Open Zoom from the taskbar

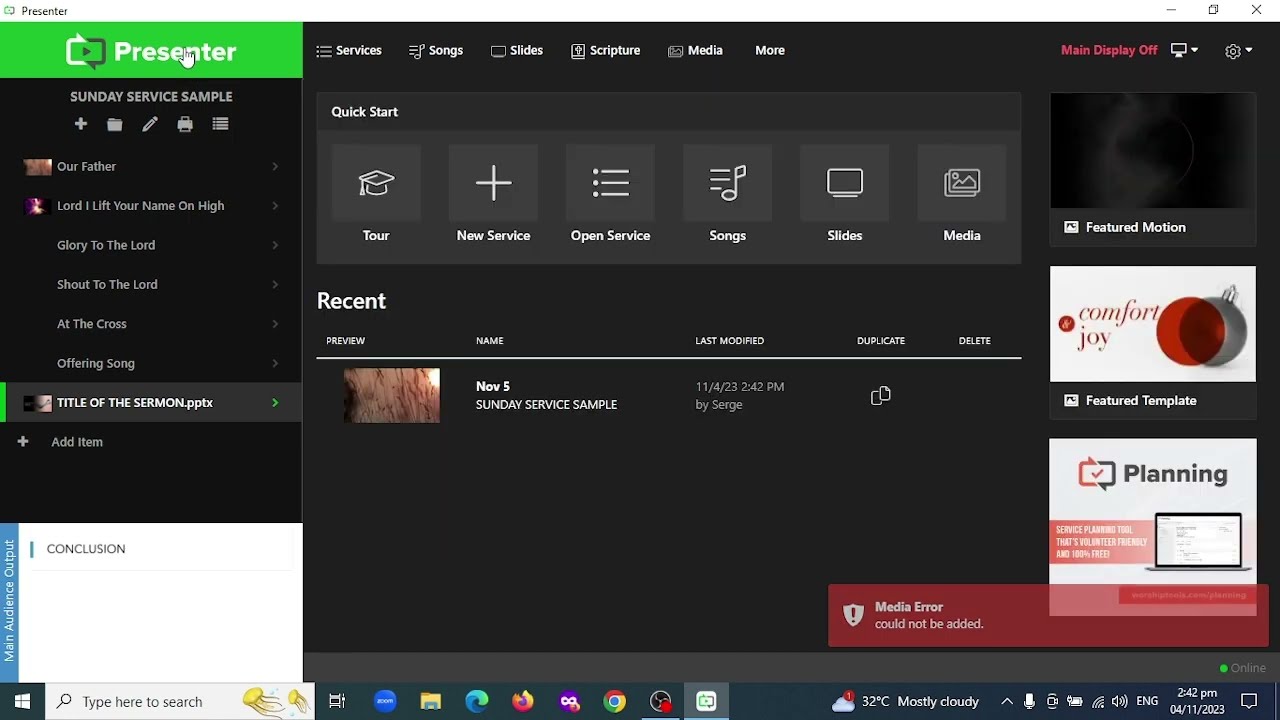[x=385, y=701]
